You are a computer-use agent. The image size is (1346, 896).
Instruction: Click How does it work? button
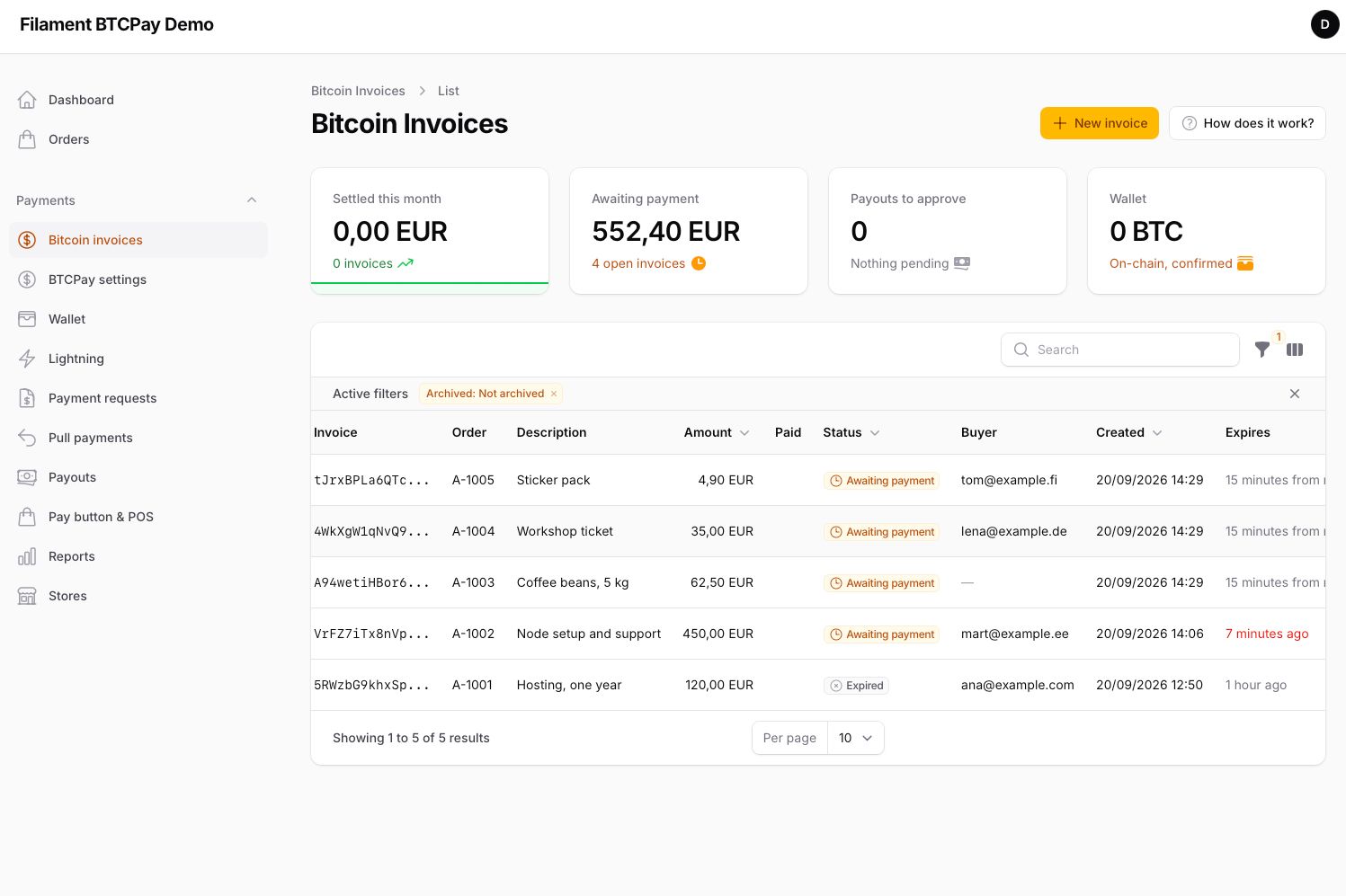[1247, 123]
